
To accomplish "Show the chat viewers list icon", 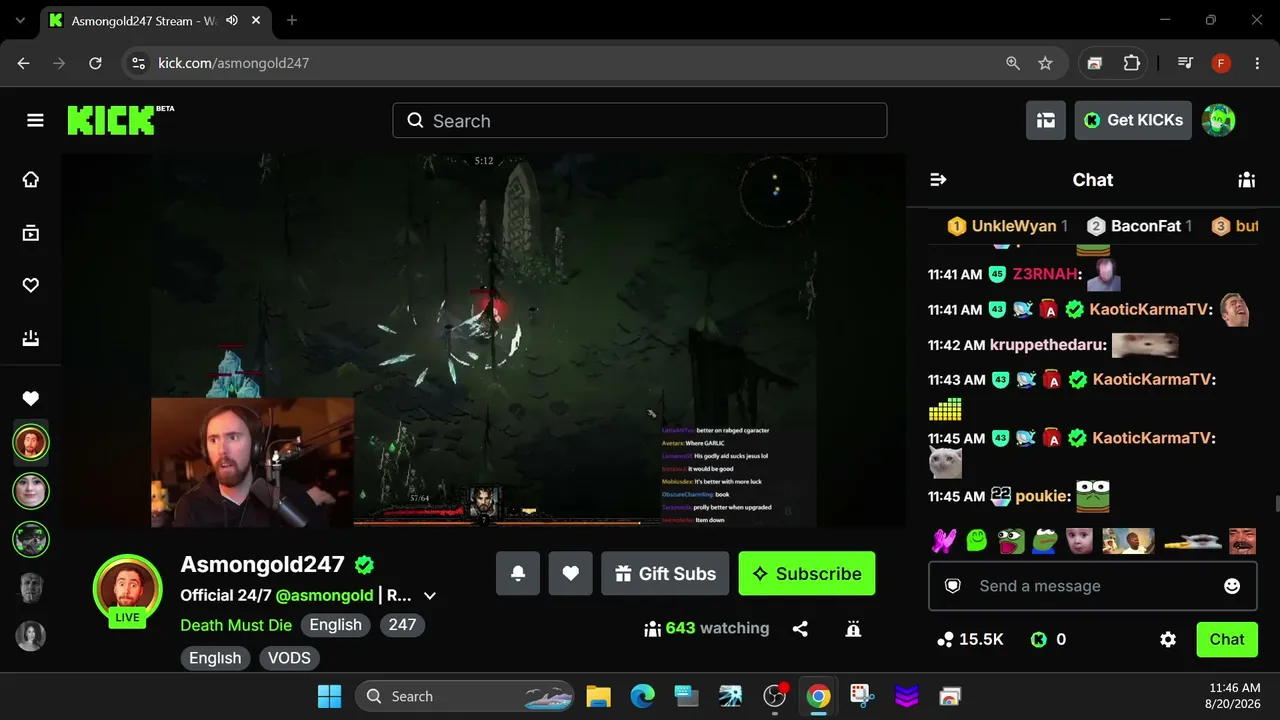I will point(1246,180).
